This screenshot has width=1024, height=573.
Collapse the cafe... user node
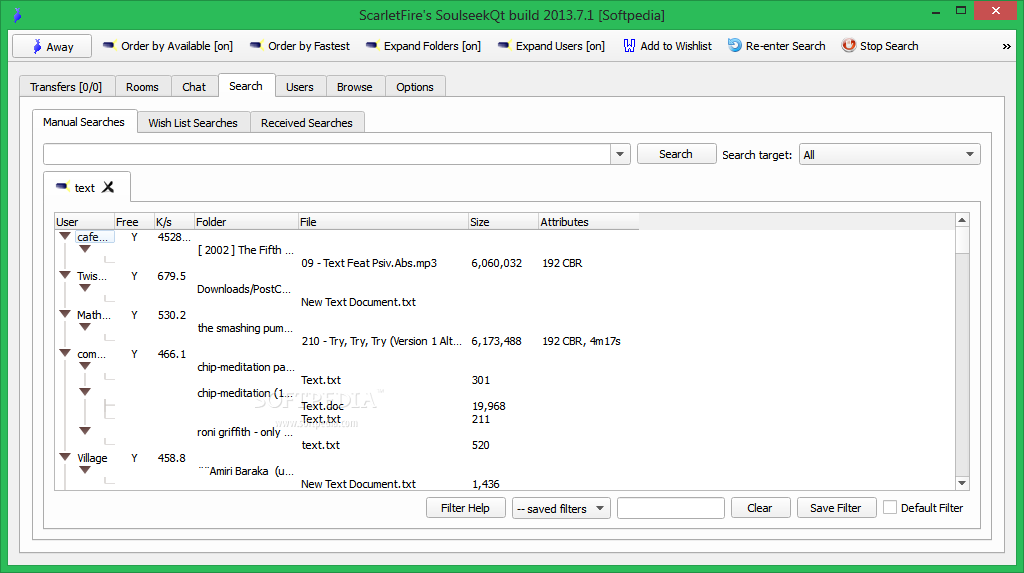click(x=65, y=236)
